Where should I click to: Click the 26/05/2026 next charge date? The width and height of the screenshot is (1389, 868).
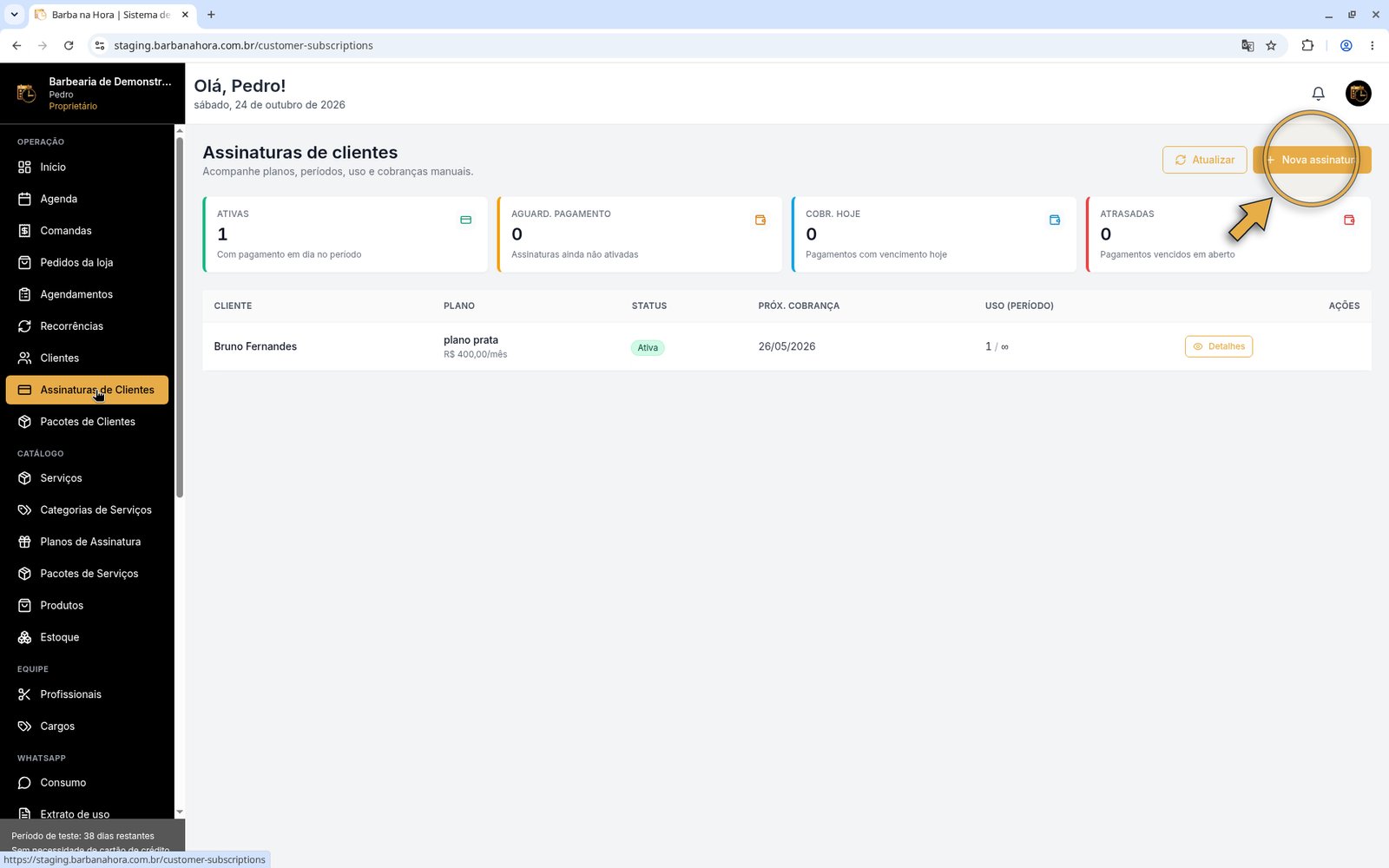787,346
